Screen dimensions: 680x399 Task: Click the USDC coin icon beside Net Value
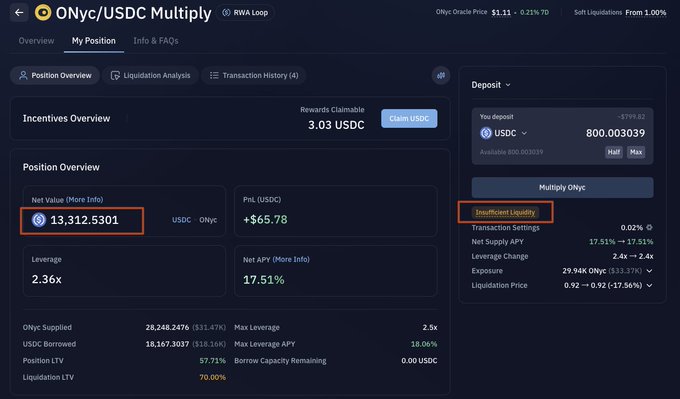coord(39,220)
